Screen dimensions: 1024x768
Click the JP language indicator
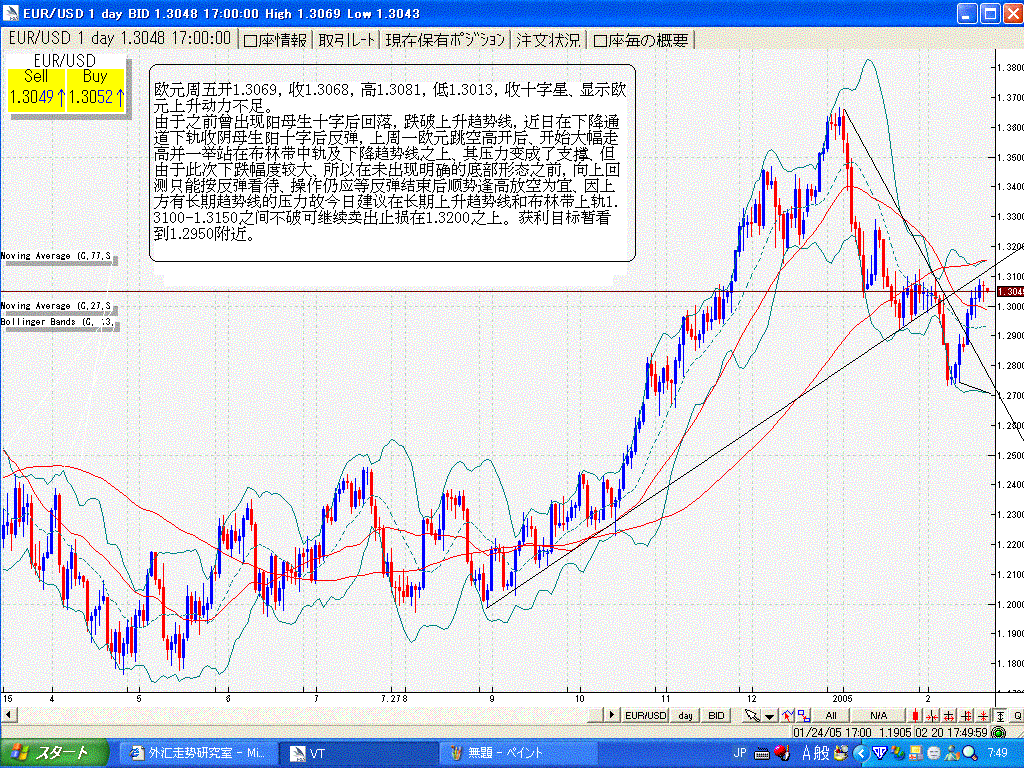(x=740, y=753)
